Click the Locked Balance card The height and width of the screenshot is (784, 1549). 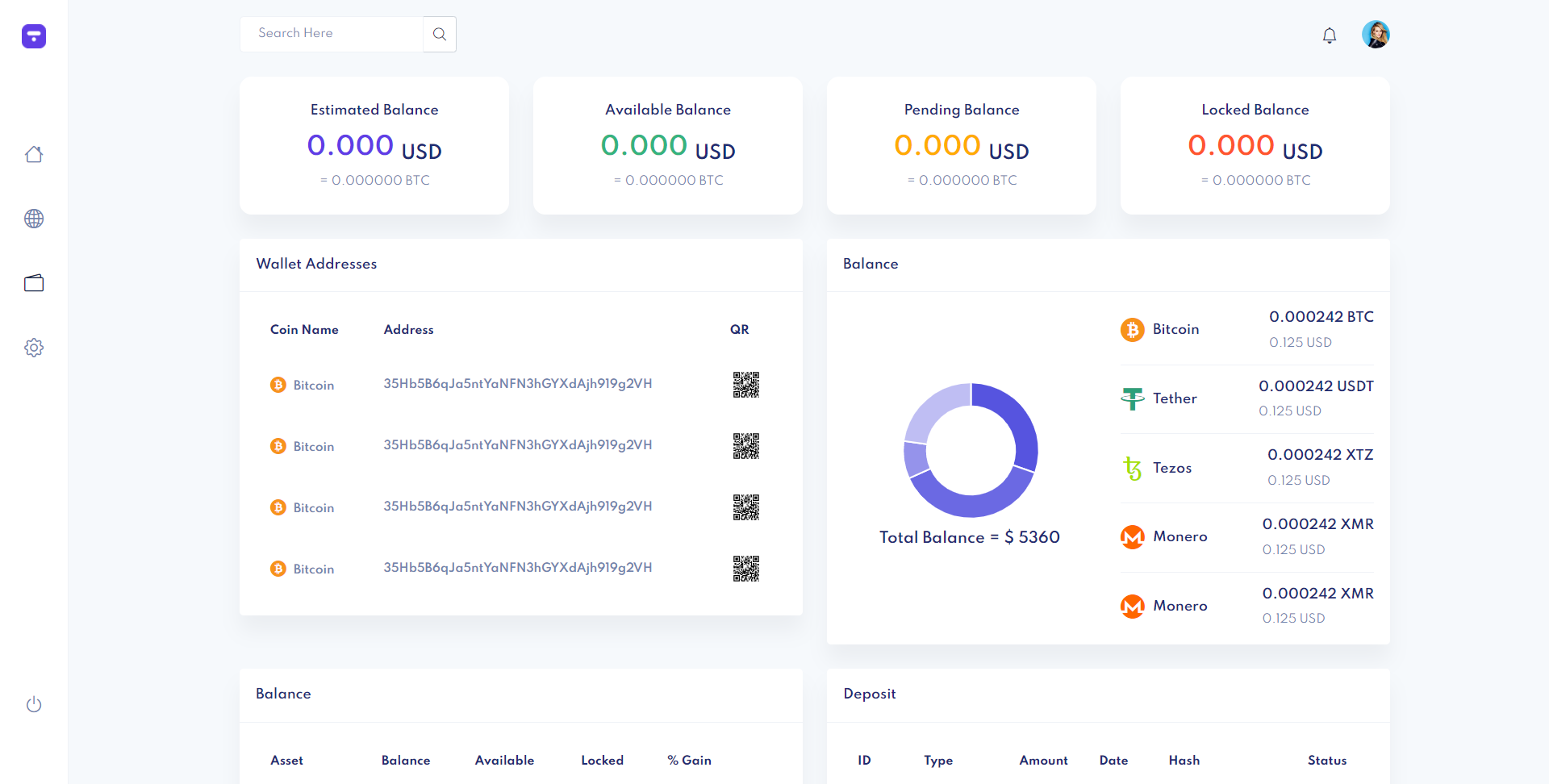pos(1255,145)
